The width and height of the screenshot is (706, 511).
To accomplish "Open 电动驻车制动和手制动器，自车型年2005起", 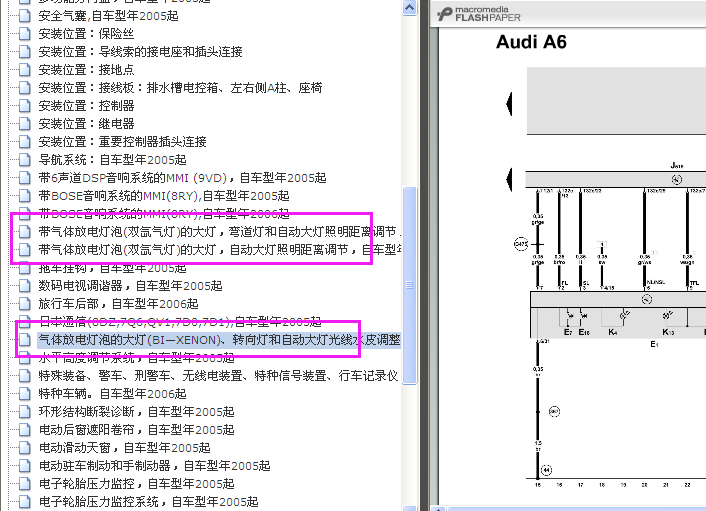I will pyautogui.click(x=154, y=466).
